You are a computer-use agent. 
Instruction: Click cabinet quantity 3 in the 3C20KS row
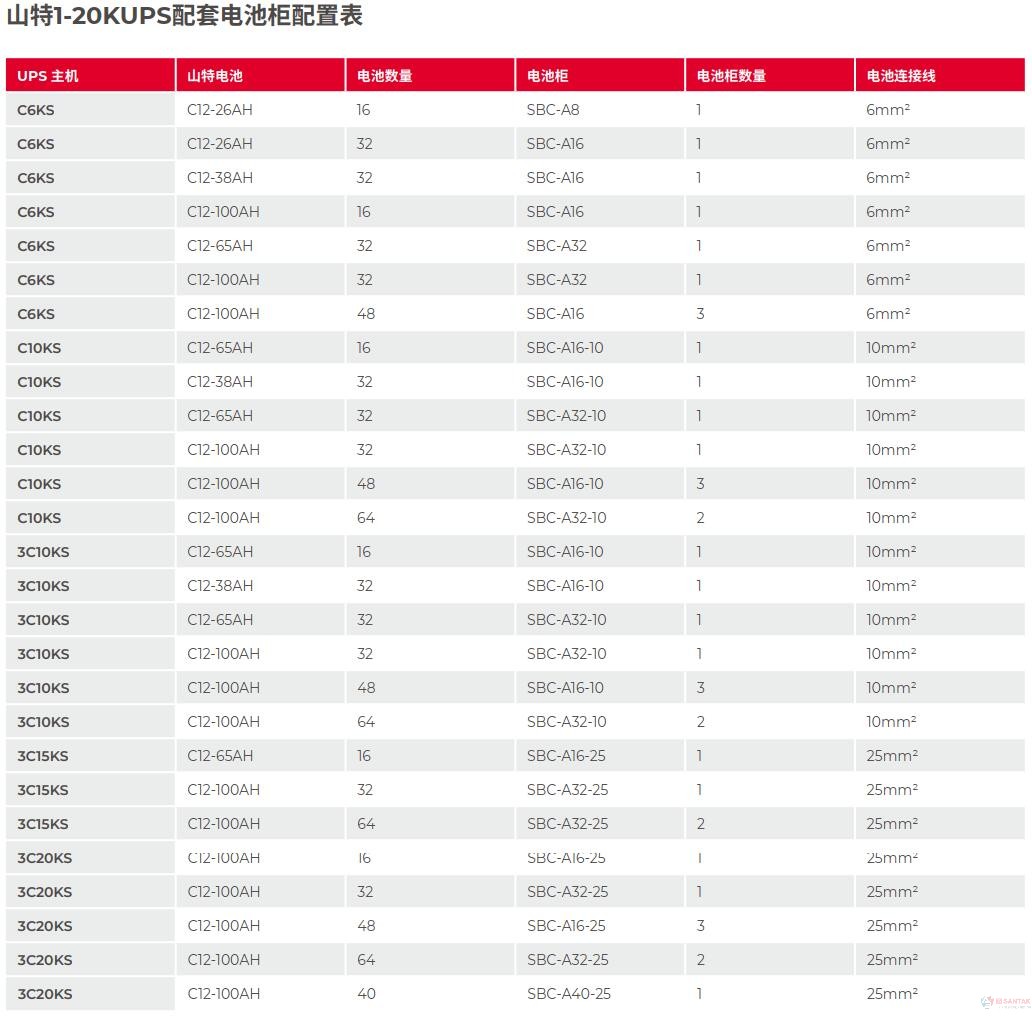click(x=700, y=926)
